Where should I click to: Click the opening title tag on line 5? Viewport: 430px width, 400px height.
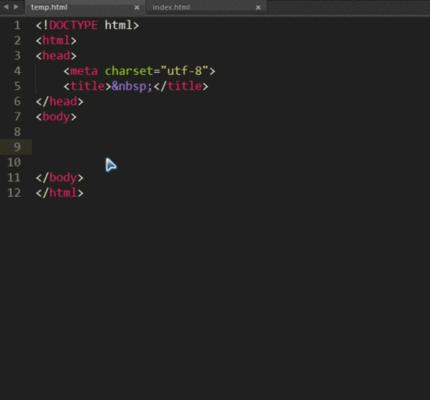coord(87,86)
